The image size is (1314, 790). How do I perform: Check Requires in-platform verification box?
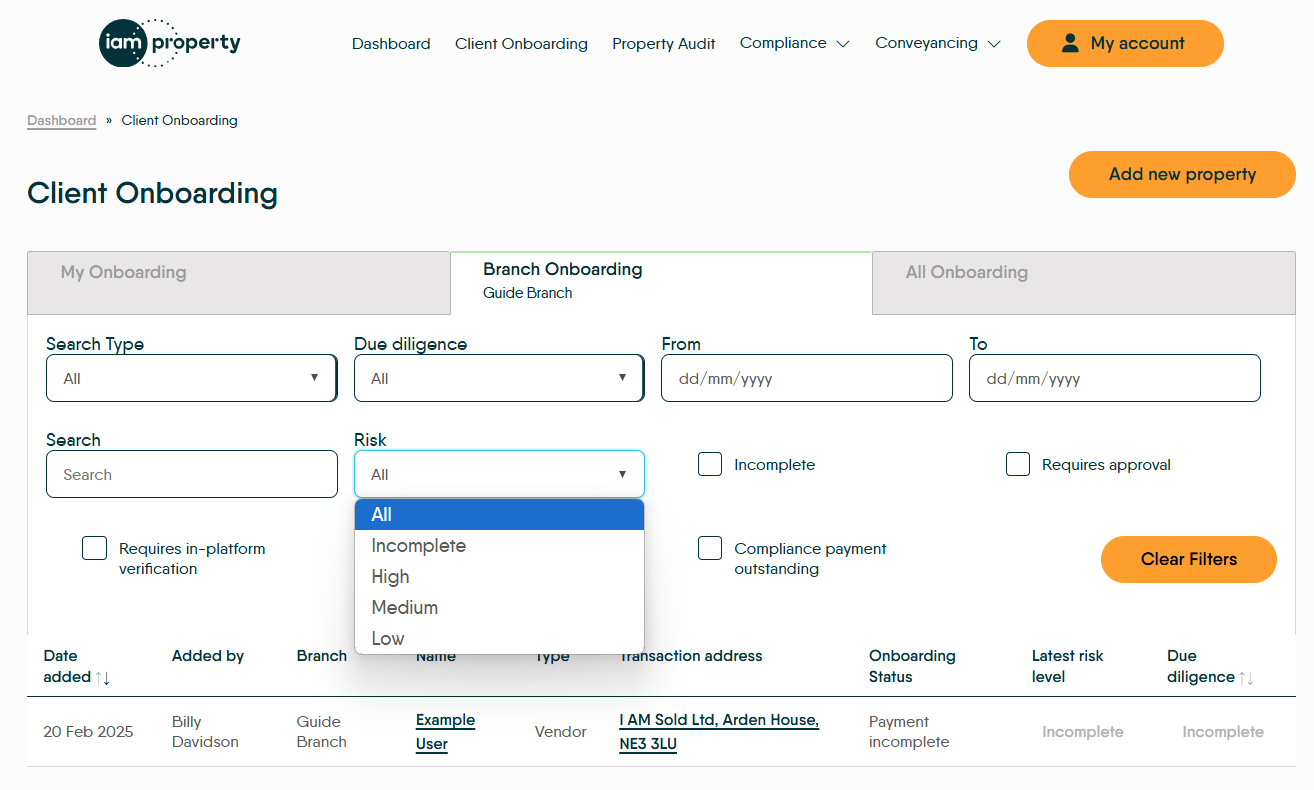point(95,548)
